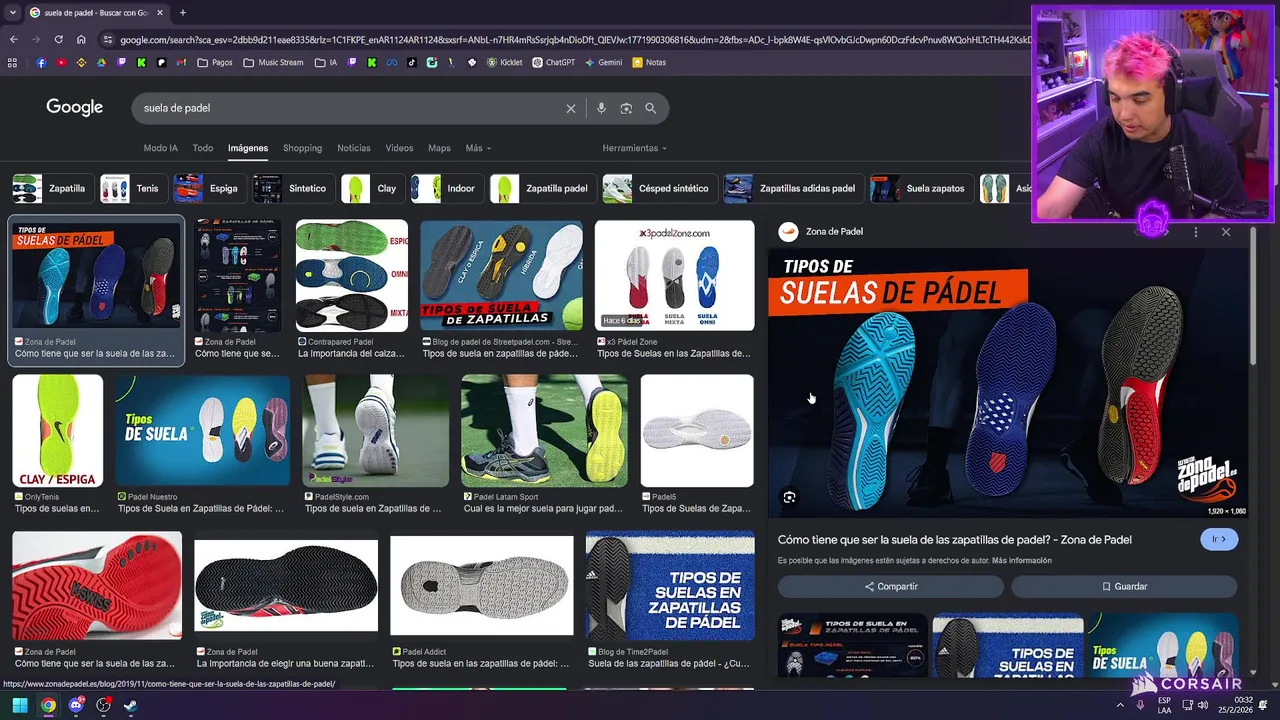Go back with the browser back arrow
Screen dimensions: 1280x720
13,39
